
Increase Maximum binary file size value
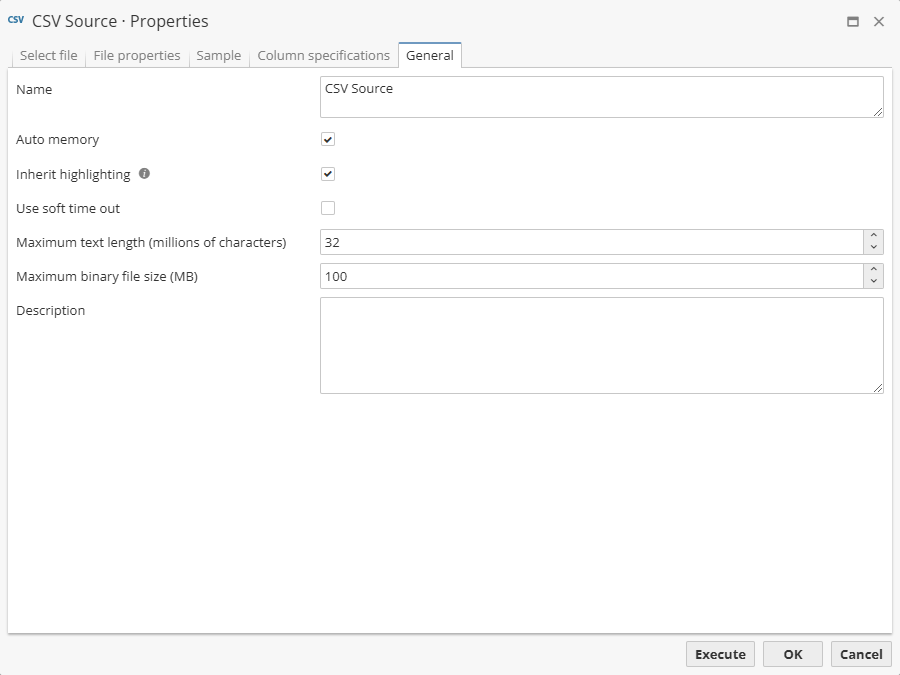pyautogui.click(x=874, y=270)
